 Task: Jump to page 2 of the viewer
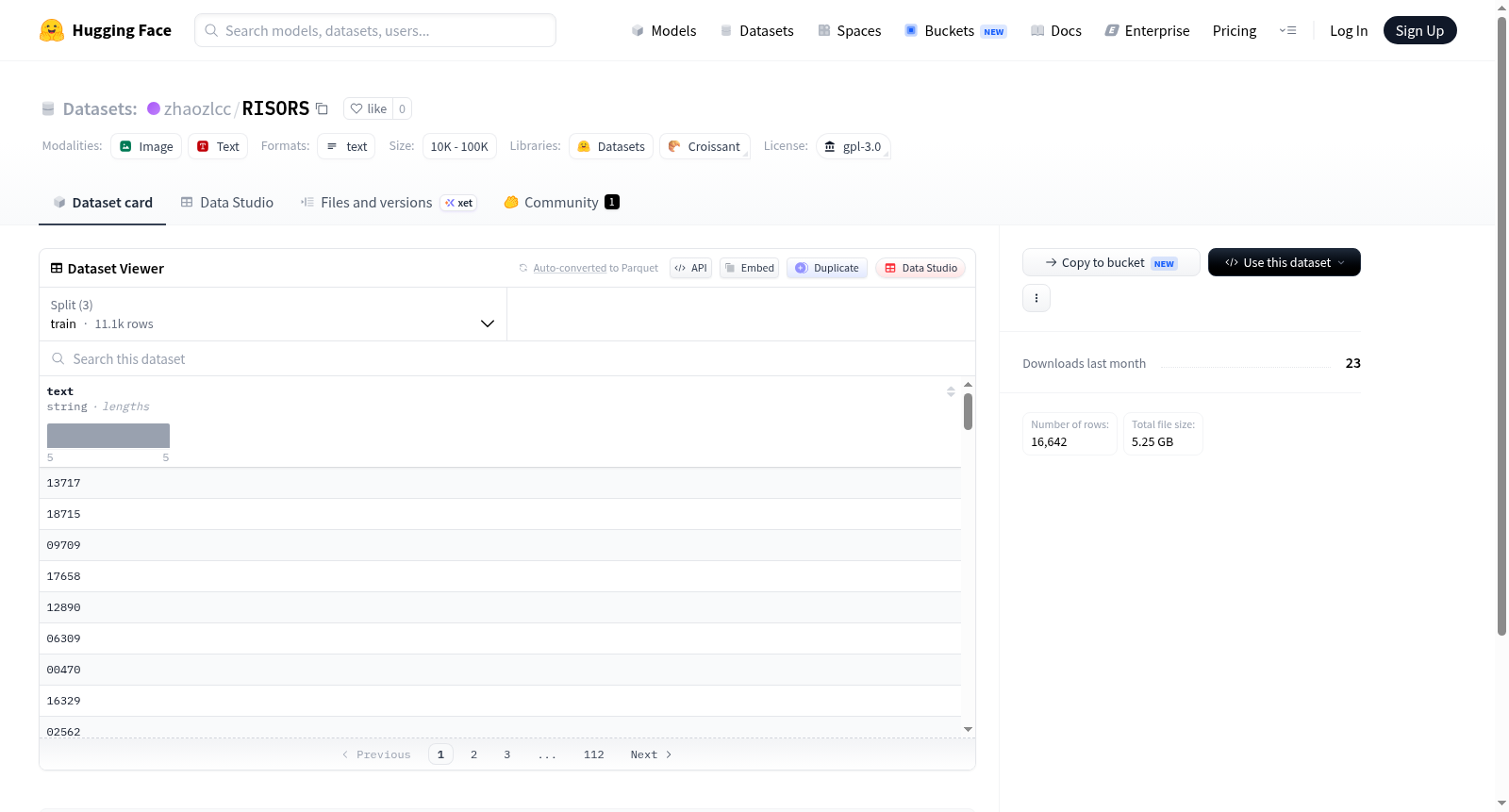coord(473,754)
